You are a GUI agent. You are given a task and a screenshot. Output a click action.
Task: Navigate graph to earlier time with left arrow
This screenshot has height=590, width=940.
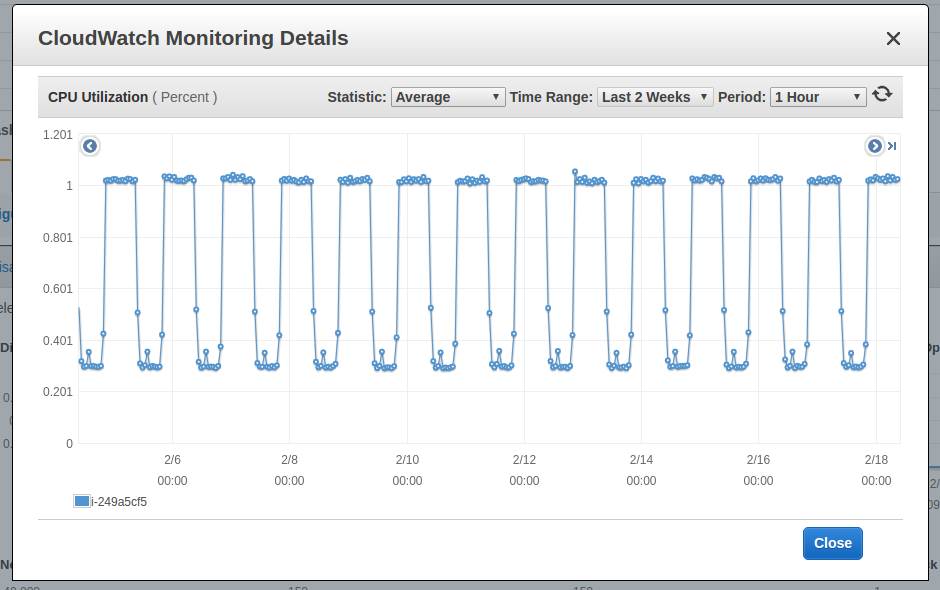point(90,146)
